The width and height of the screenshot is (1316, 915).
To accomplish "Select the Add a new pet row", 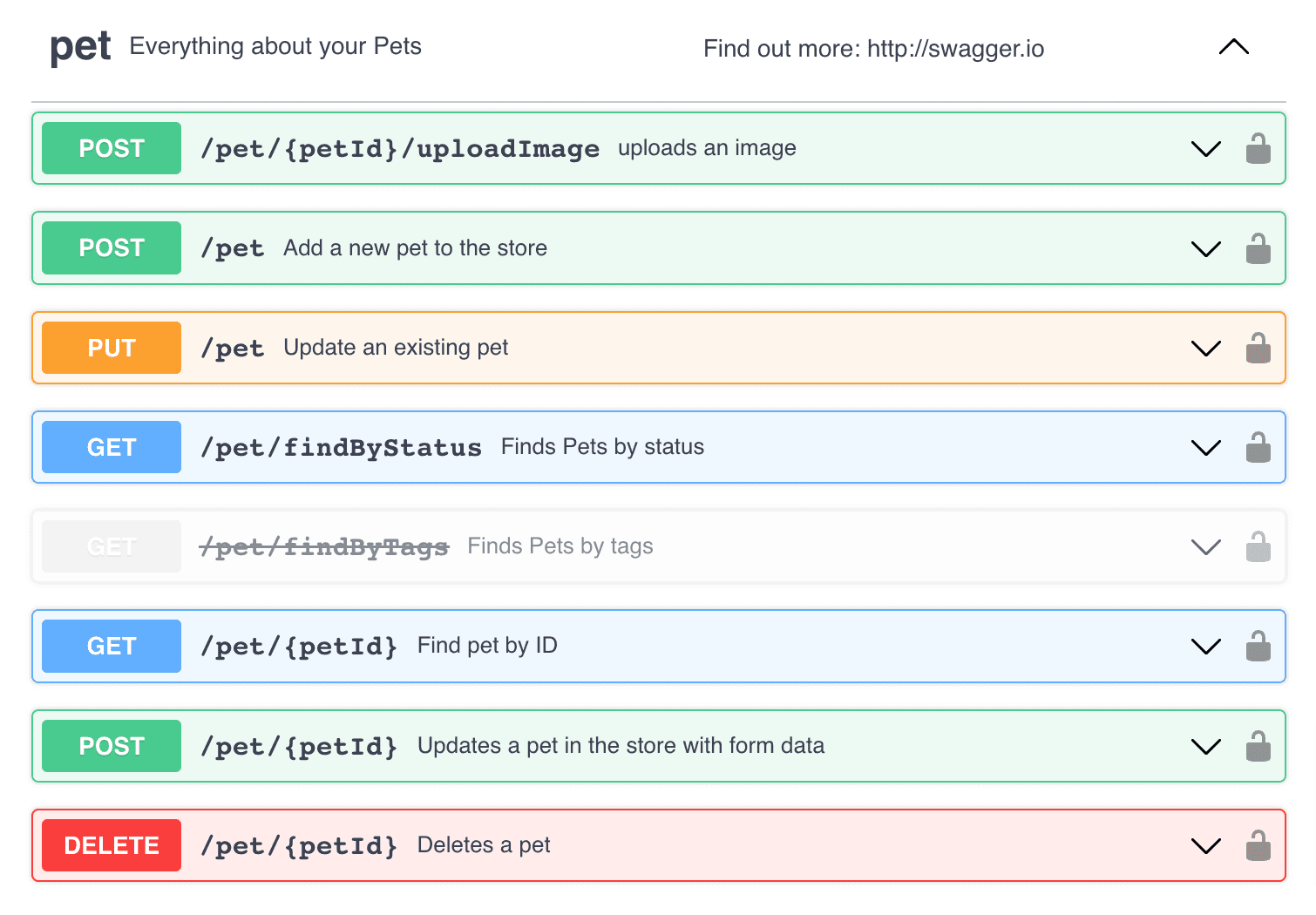I will (610, 247).
